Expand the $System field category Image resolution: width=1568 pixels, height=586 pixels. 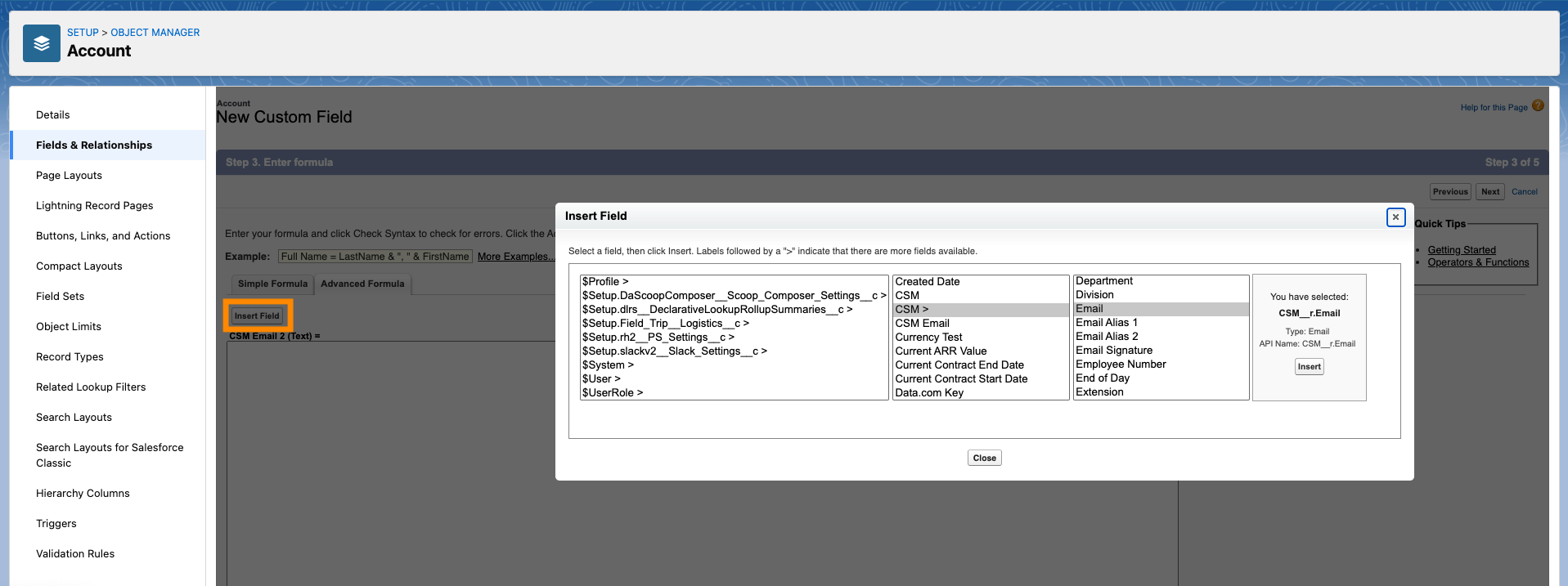pos(734,365)
